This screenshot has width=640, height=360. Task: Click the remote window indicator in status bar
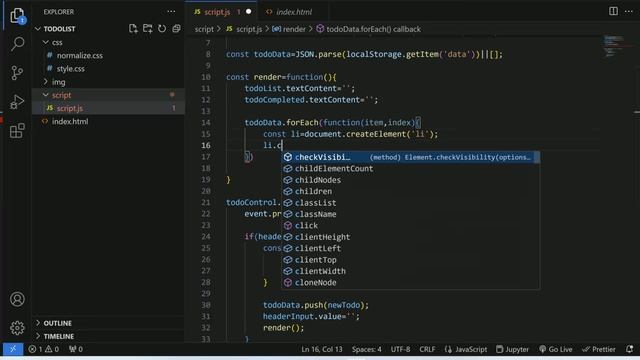pos(13,349)
